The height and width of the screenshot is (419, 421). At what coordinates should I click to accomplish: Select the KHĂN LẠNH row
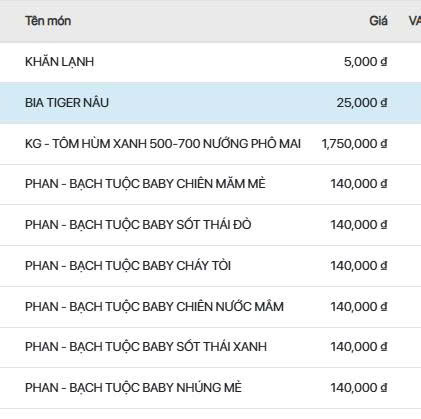click(x=210, y=62)
